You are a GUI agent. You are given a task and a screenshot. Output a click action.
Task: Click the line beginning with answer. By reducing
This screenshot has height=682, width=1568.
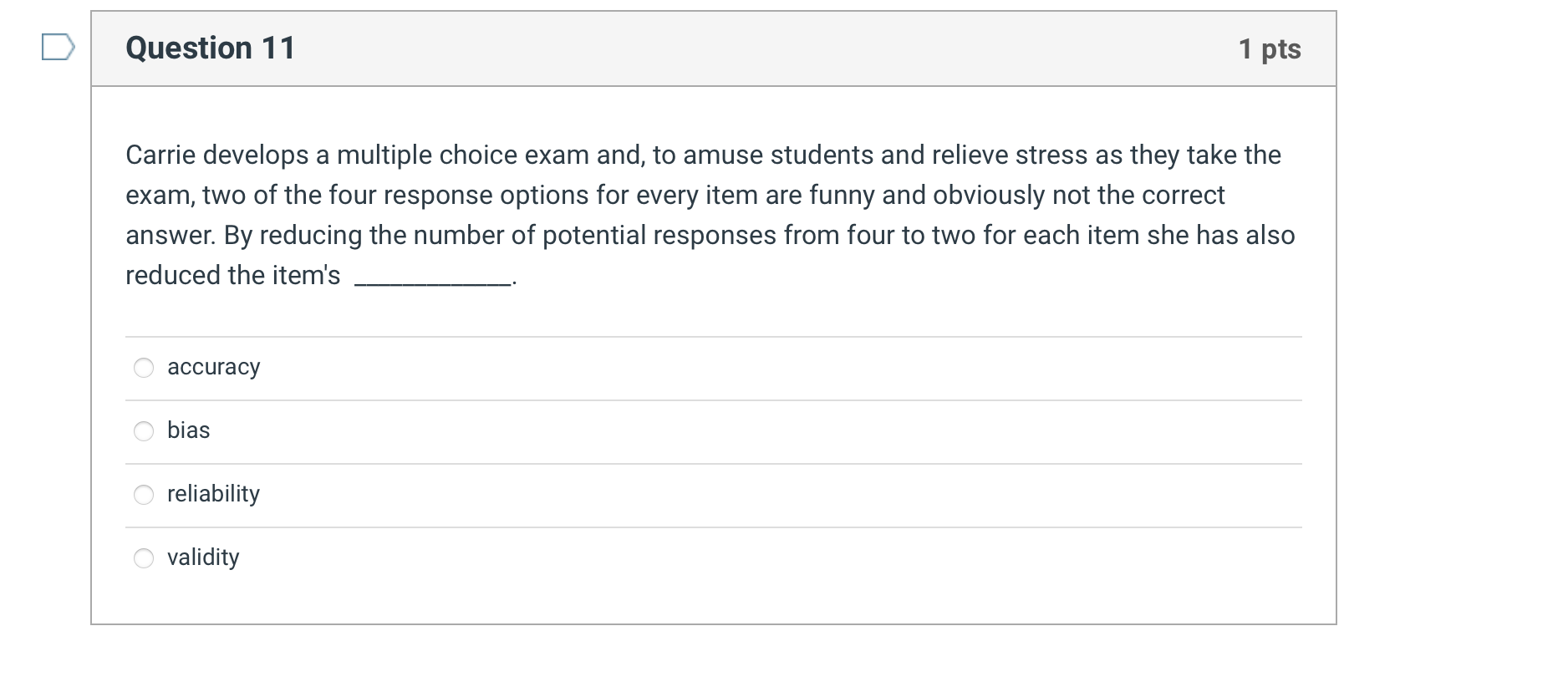(710, 236)
